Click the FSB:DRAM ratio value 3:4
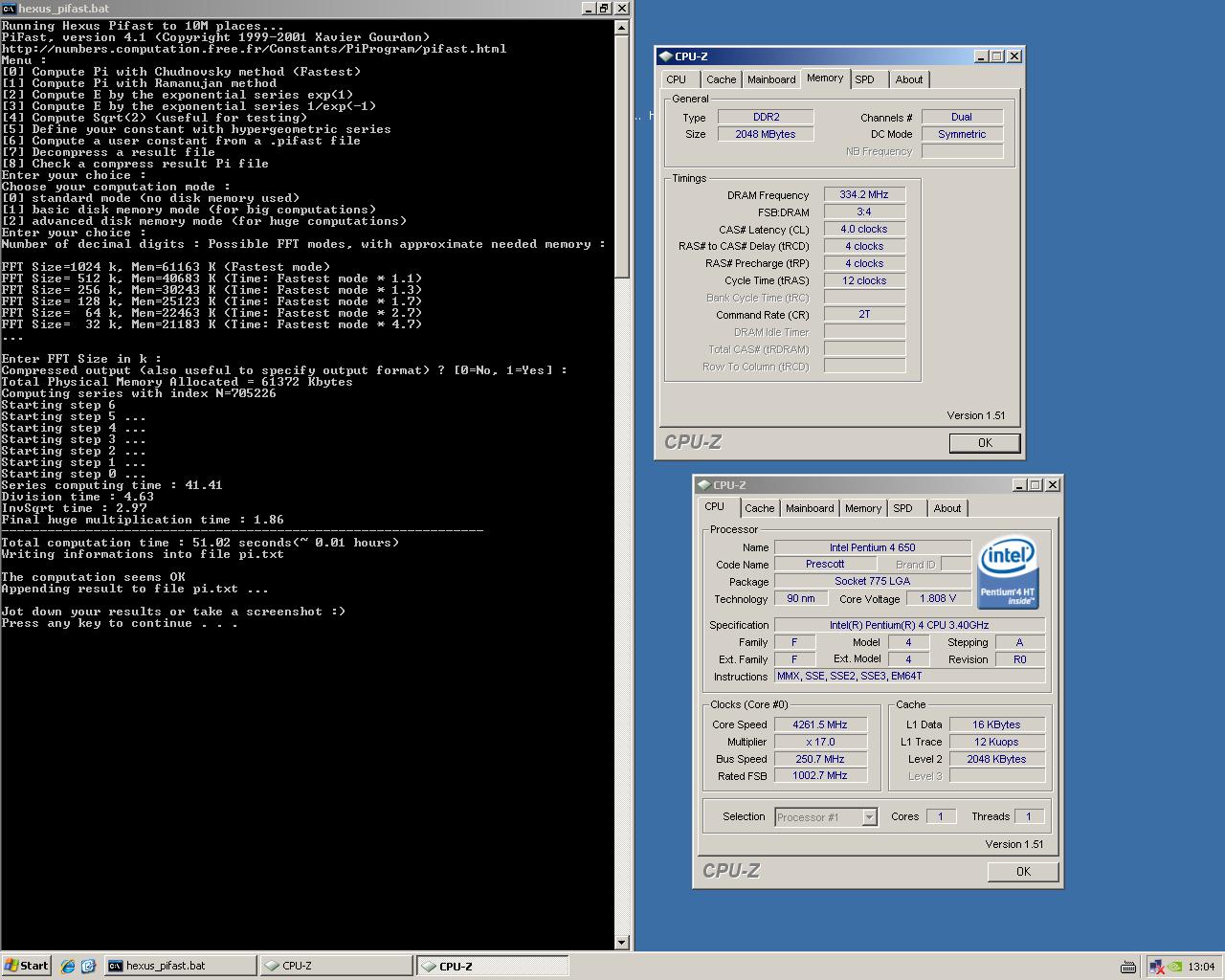This screenshot has width=1225, height=980. [864, 212]
